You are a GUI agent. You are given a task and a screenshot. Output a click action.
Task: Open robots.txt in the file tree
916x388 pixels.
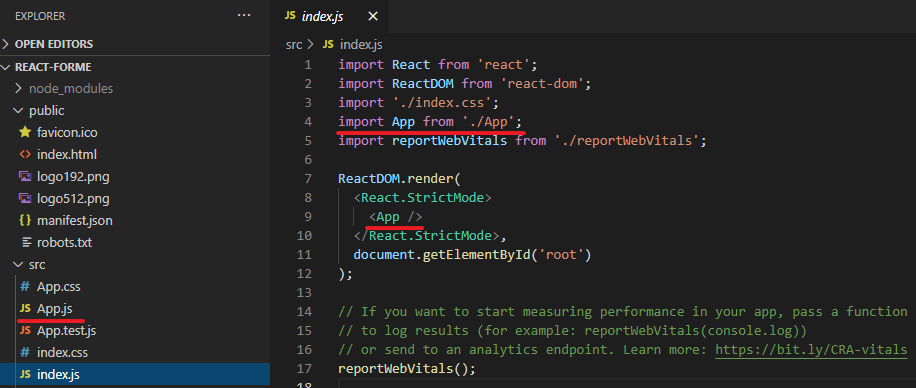[x=64, y=242]
